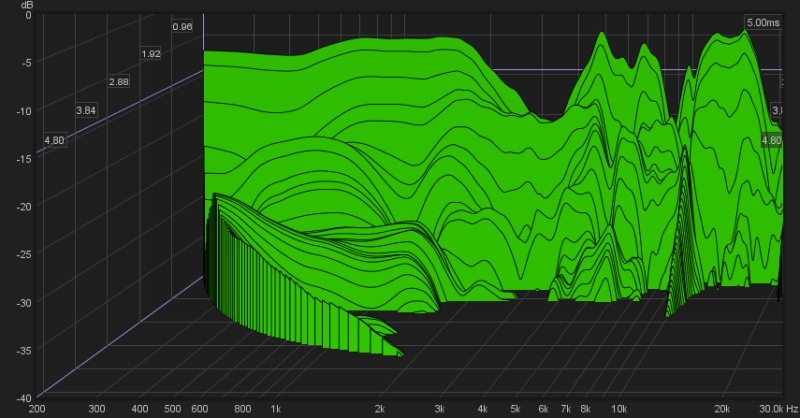Click the dB unit label on the vertical axis
Screen dimensions: 800x418
[x=27, y=5]
